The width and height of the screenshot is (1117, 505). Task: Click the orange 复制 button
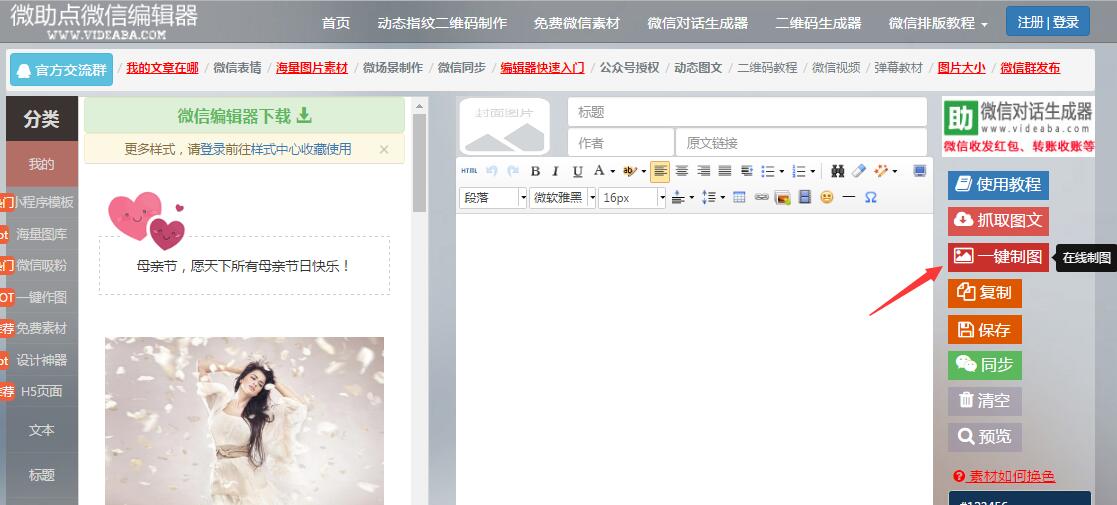point(984,293)
